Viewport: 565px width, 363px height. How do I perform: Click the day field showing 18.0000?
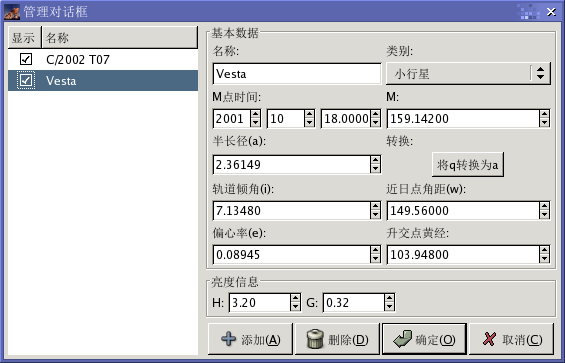[346, 119]
